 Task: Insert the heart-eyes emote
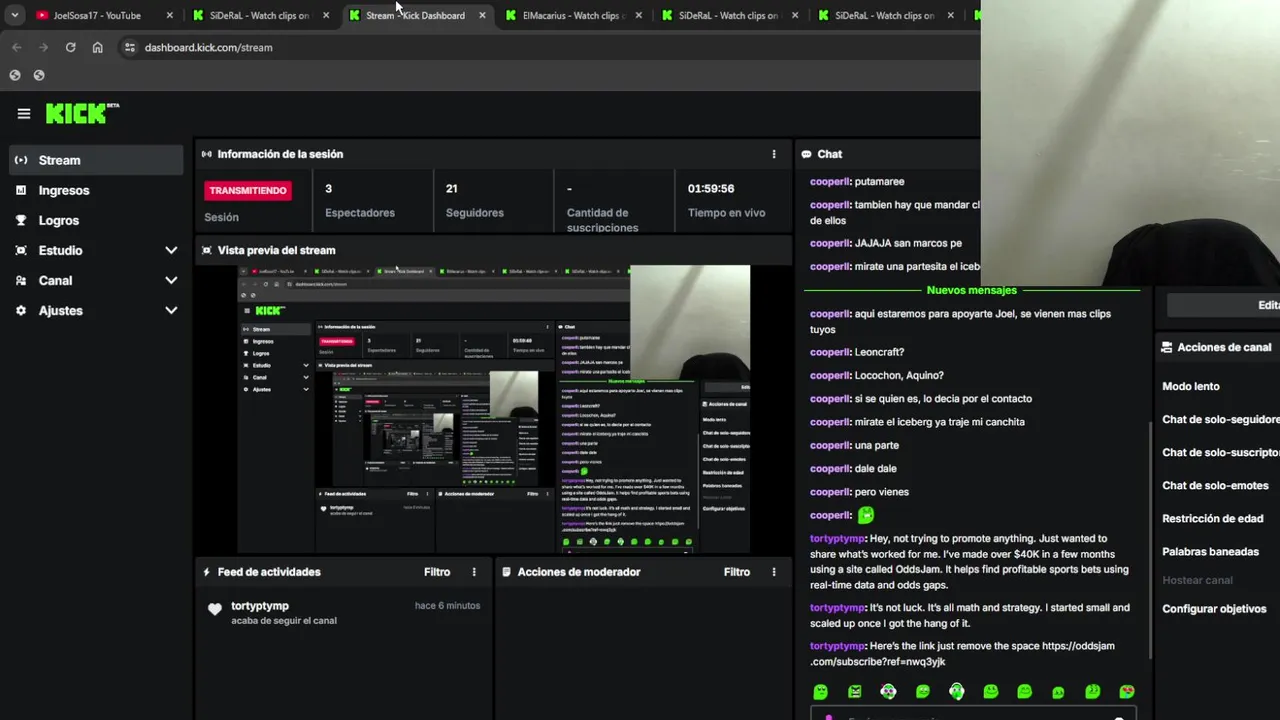point(1127,691)
